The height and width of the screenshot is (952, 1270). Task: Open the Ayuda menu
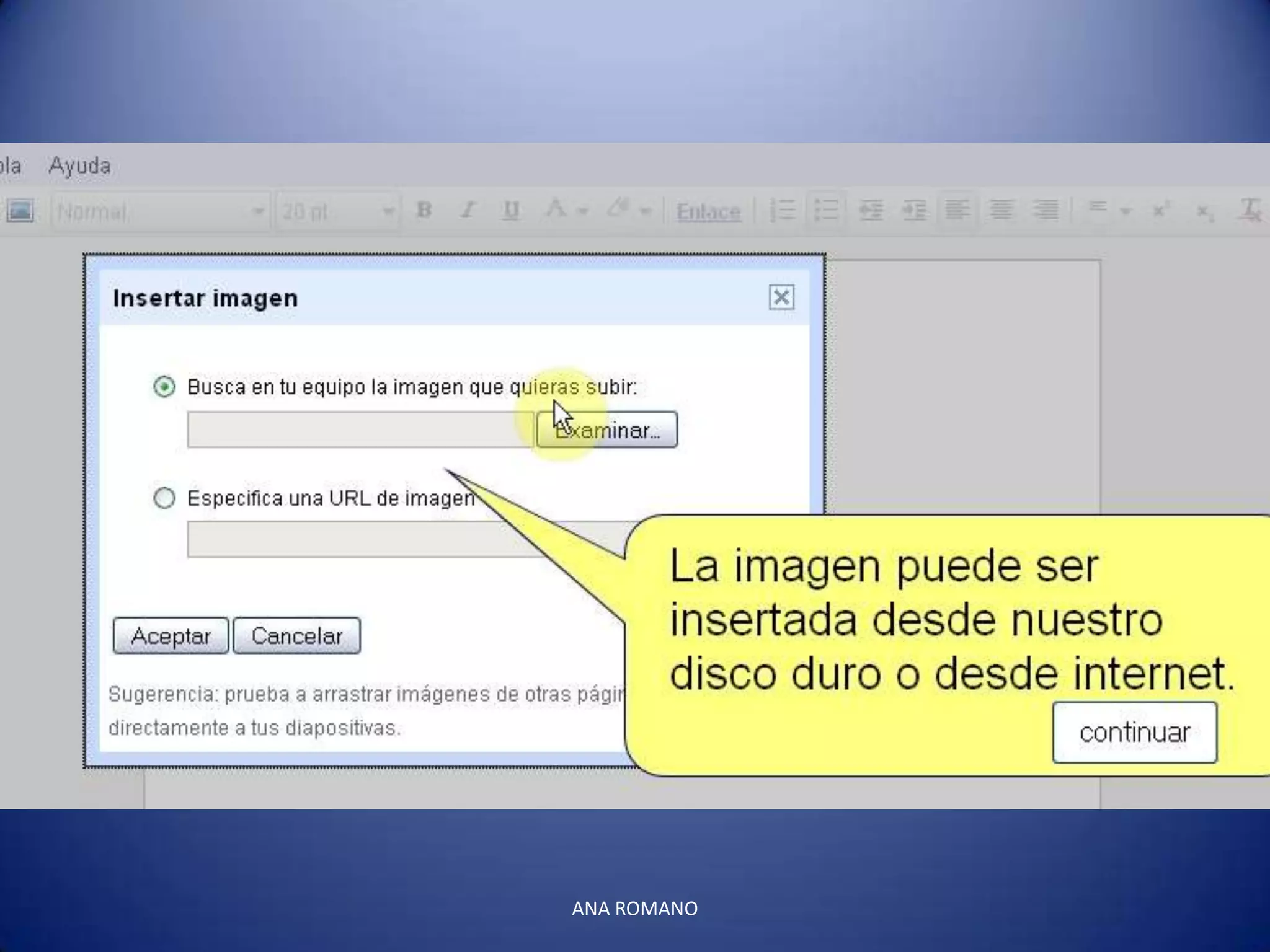coord(79,166)
